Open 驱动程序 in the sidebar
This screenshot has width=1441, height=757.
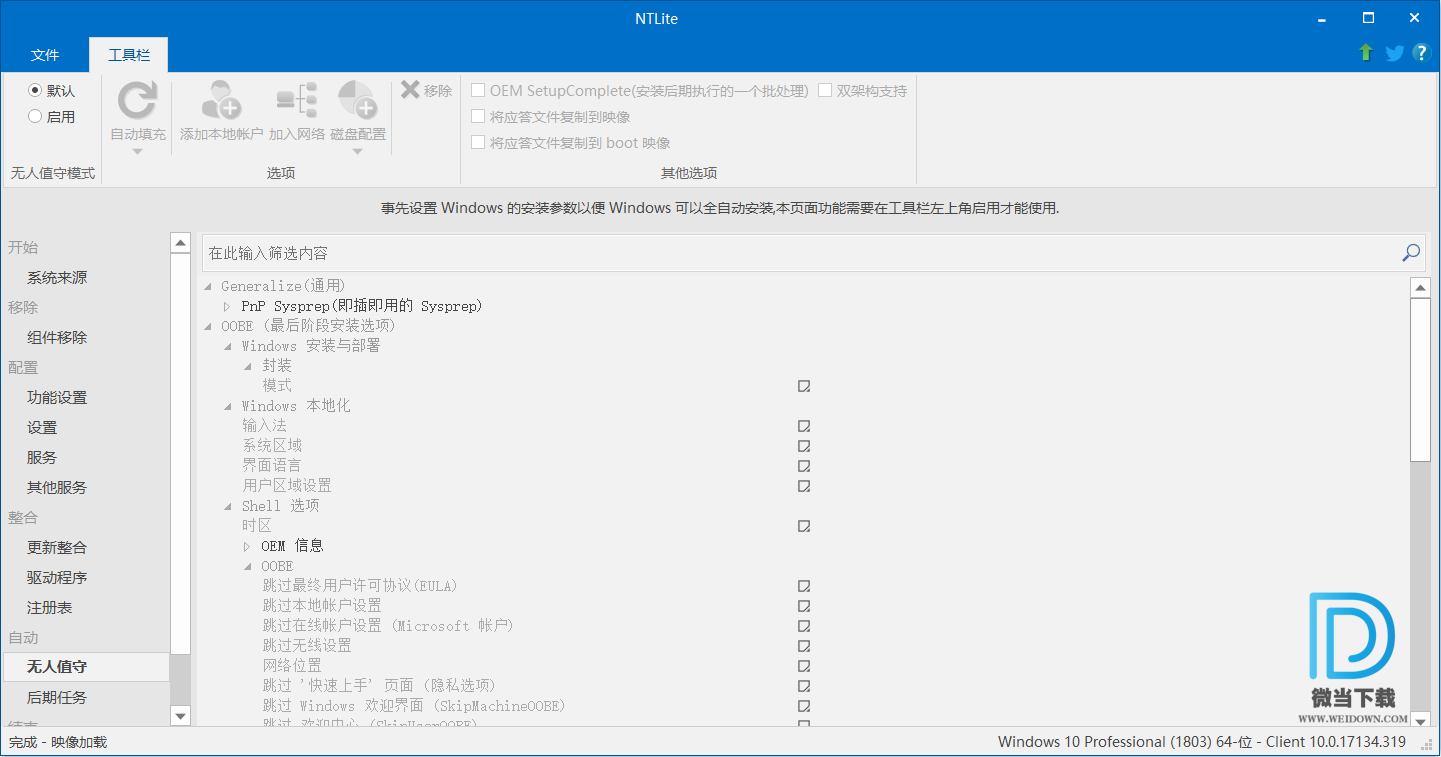[x=57, y=577]
